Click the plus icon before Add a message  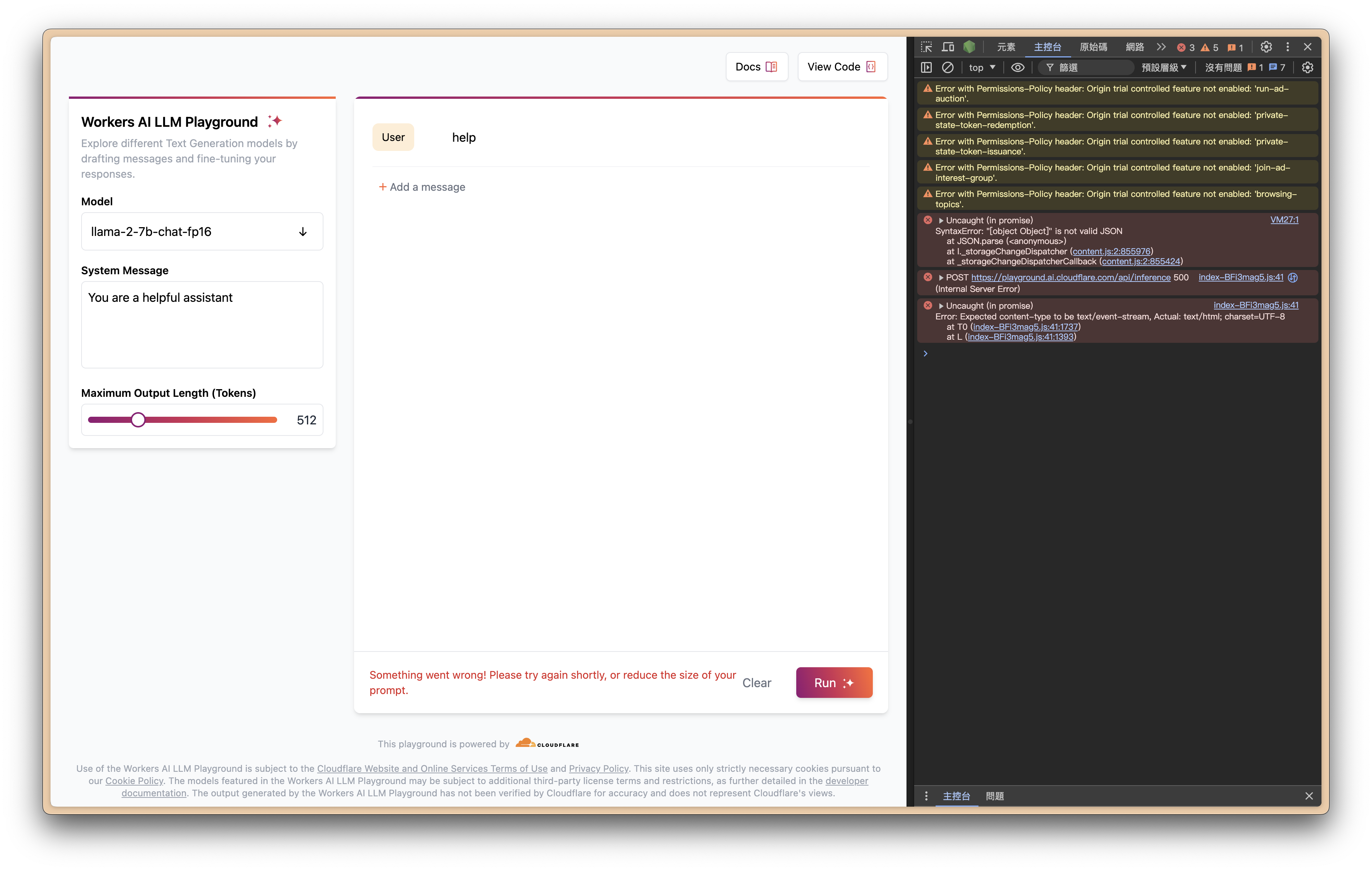click(383, 187)
